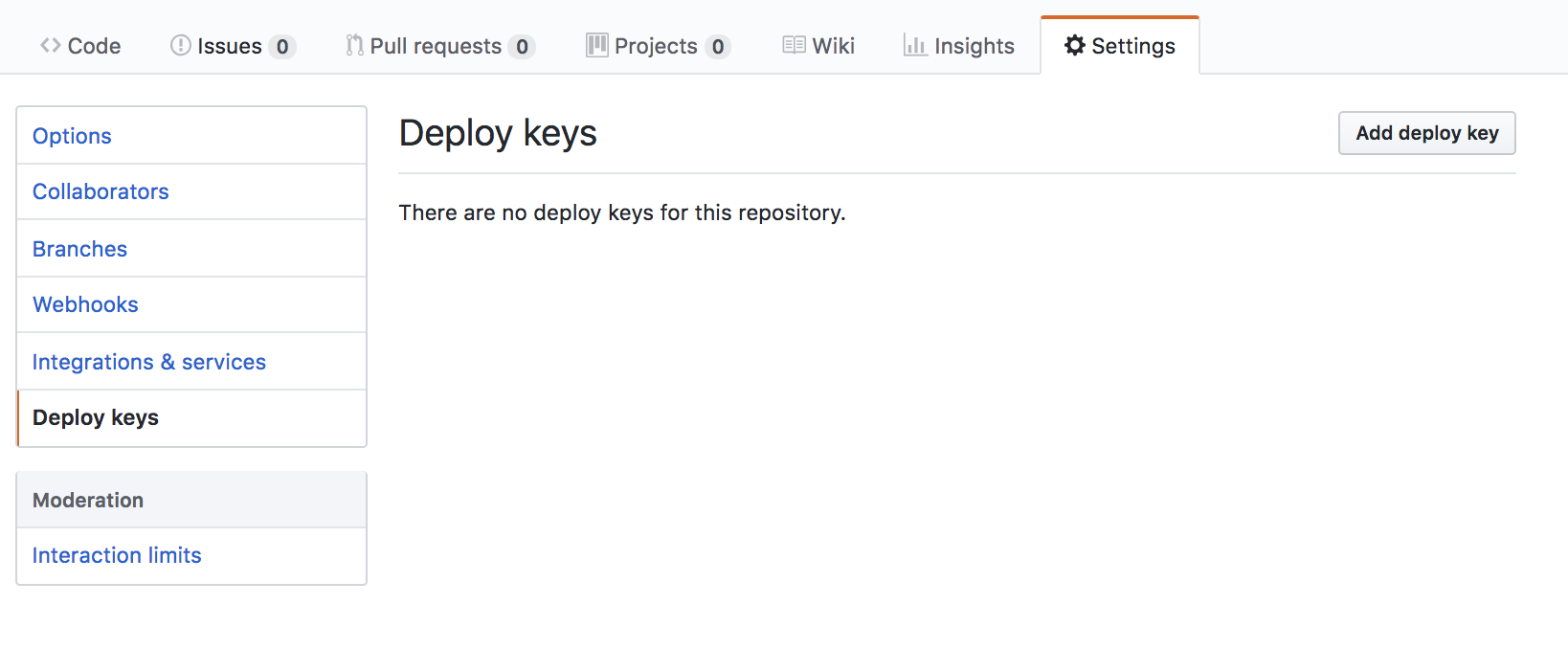Open the Options settings page
This screenshot has height=649, width=1568.
(x=71, y=135)
